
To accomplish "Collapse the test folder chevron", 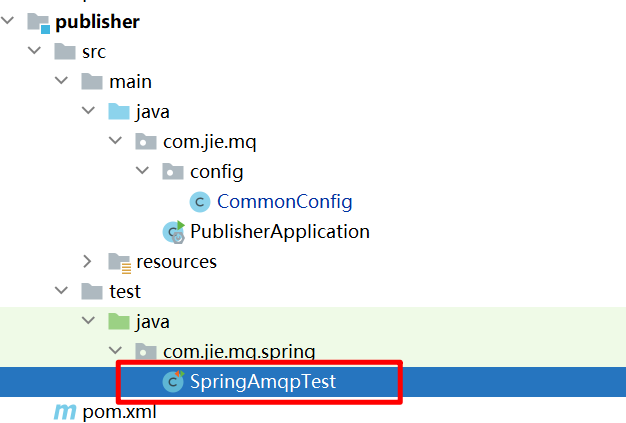I will [61, 290].
